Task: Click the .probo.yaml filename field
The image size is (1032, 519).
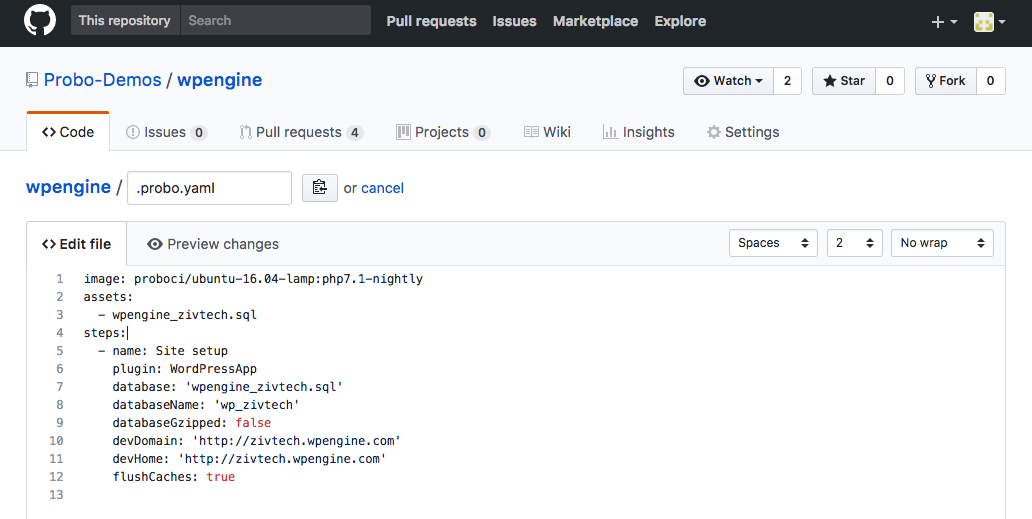Action: pos(209,188)
